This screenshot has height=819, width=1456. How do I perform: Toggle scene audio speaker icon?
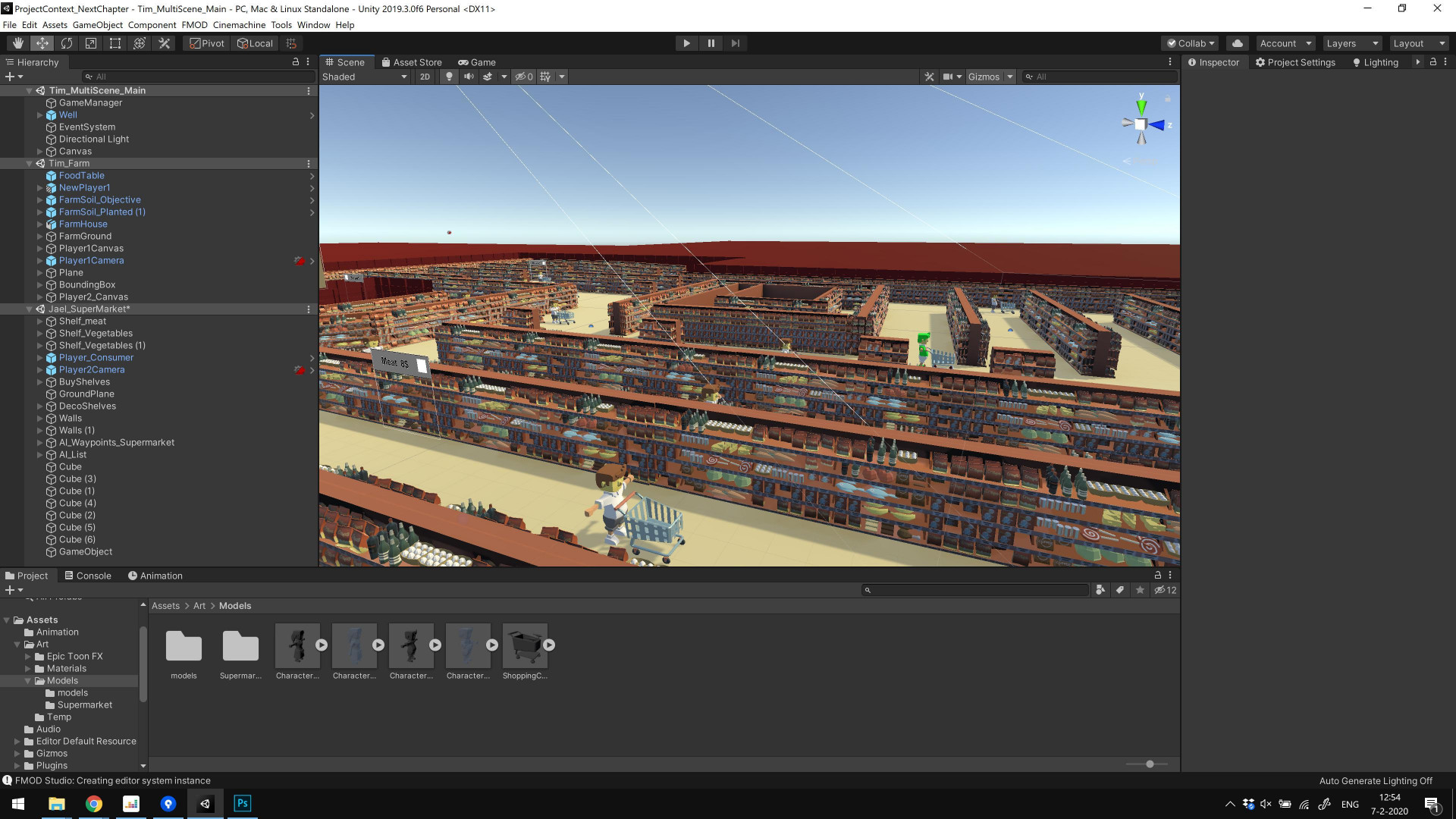pyautogui.click(x=469, y=77)
